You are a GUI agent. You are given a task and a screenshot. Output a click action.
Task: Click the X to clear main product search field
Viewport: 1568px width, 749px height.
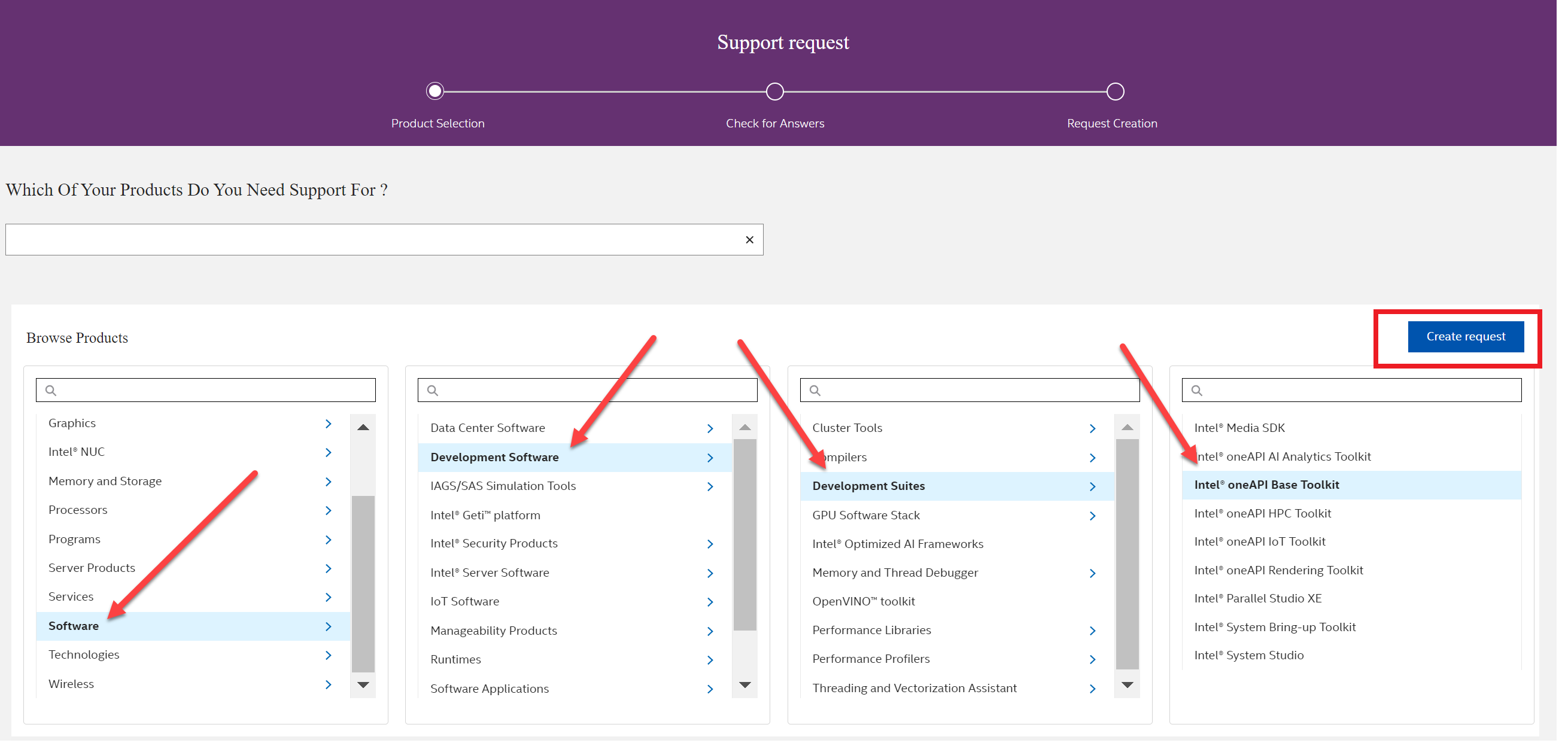[749, 239]
